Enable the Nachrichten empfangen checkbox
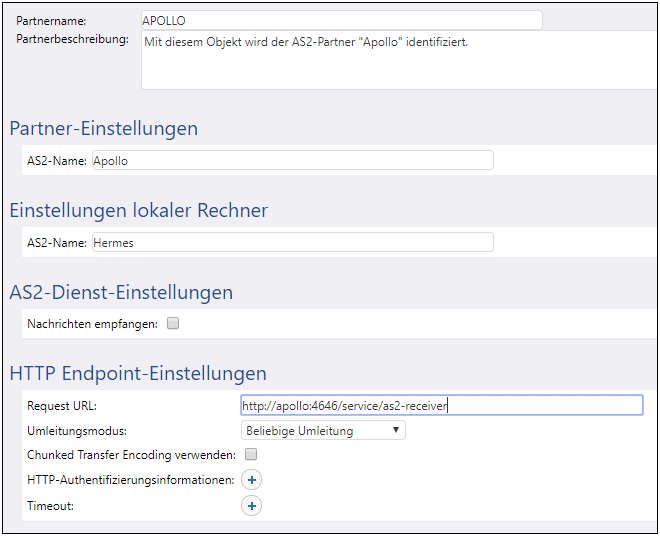 [x=173, y=323]
